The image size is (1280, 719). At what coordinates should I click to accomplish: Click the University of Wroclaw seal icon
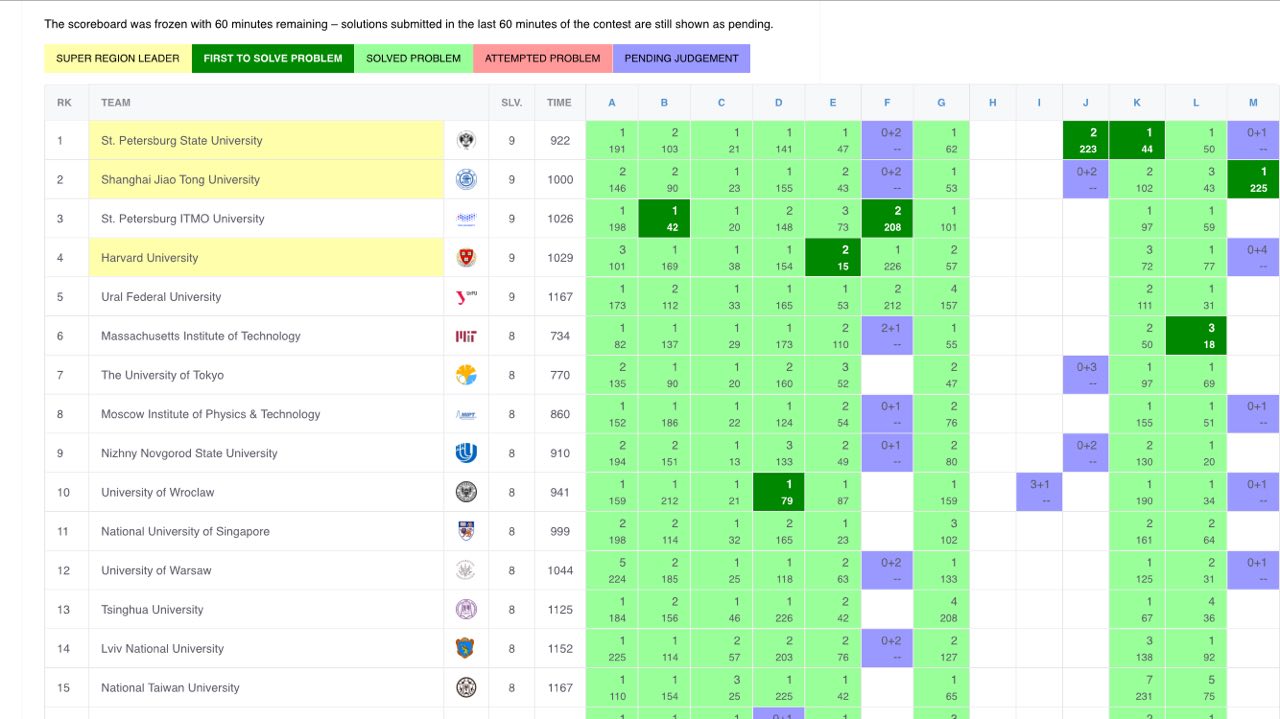(466, 492)
